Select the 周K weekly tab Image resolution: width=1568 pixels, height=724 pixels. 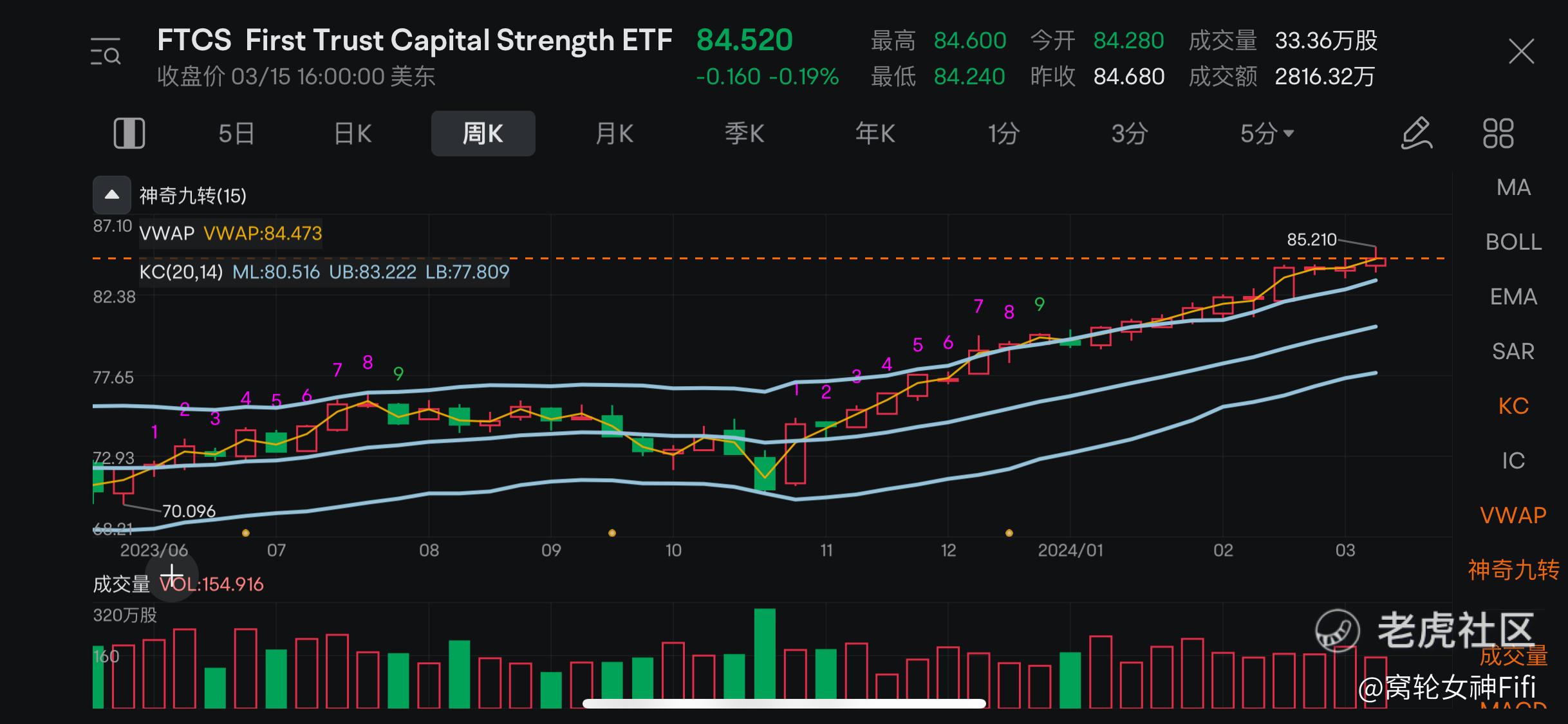[483, 133]
